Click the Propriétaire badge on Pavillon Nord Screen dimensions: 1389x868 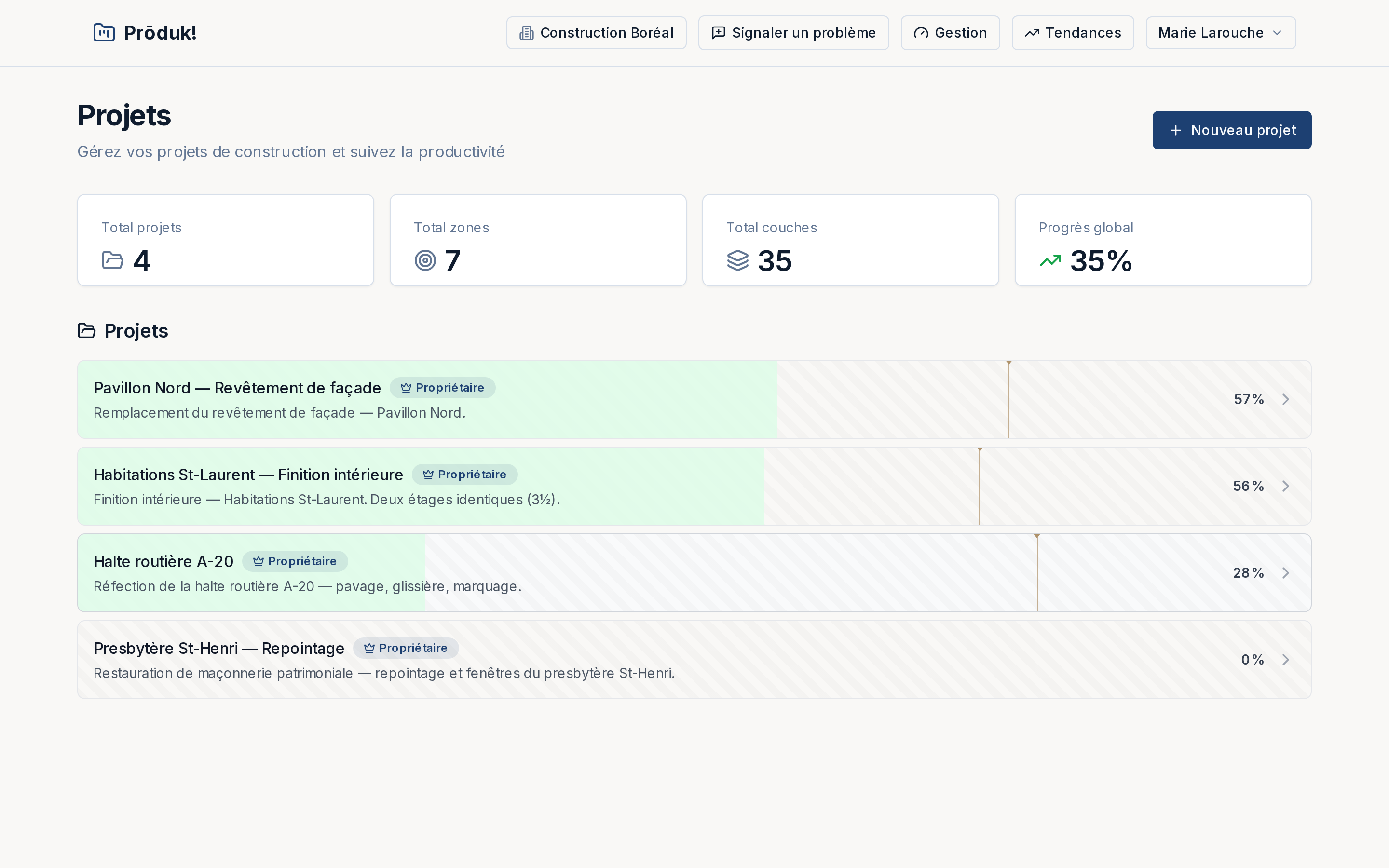coord(443,388)
